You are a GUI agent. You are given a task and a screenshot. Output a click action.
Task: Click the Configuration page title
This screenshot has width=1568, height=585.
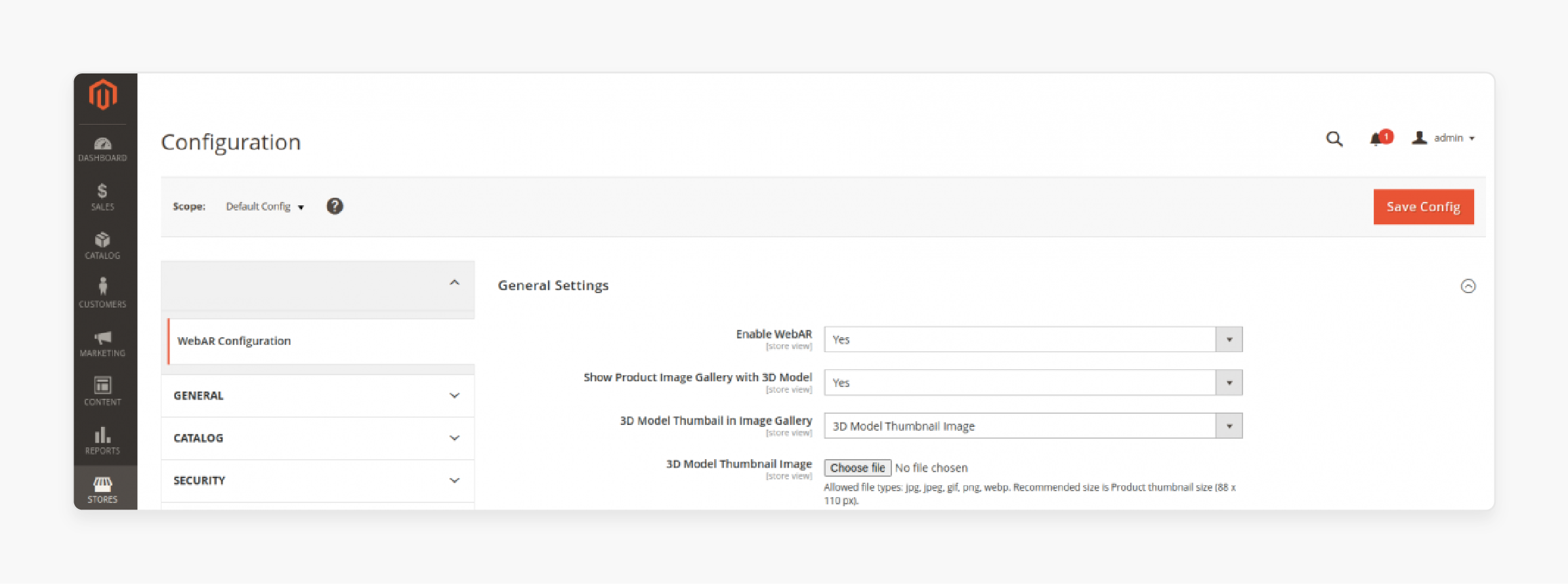tap(231, 142)
